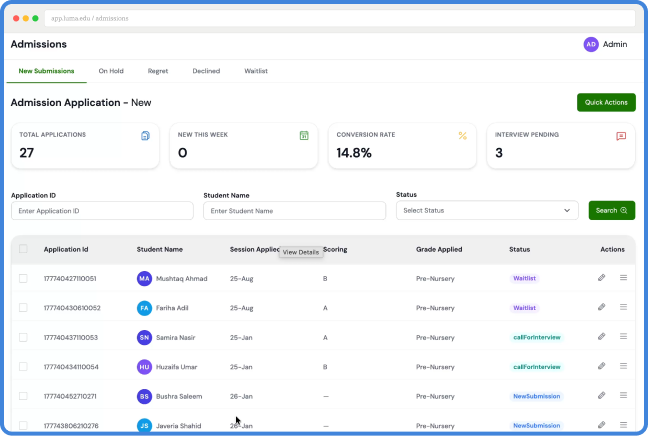Click the AD admin avatar icon

click(591, 44)
